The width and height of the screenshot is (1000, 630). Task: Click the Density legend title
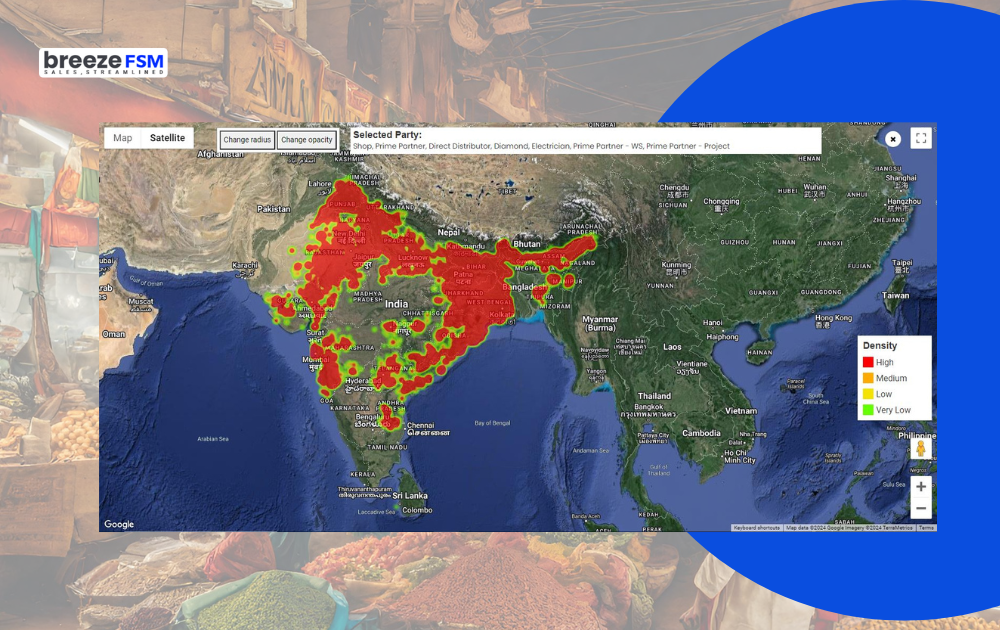[x=880, y=346]
